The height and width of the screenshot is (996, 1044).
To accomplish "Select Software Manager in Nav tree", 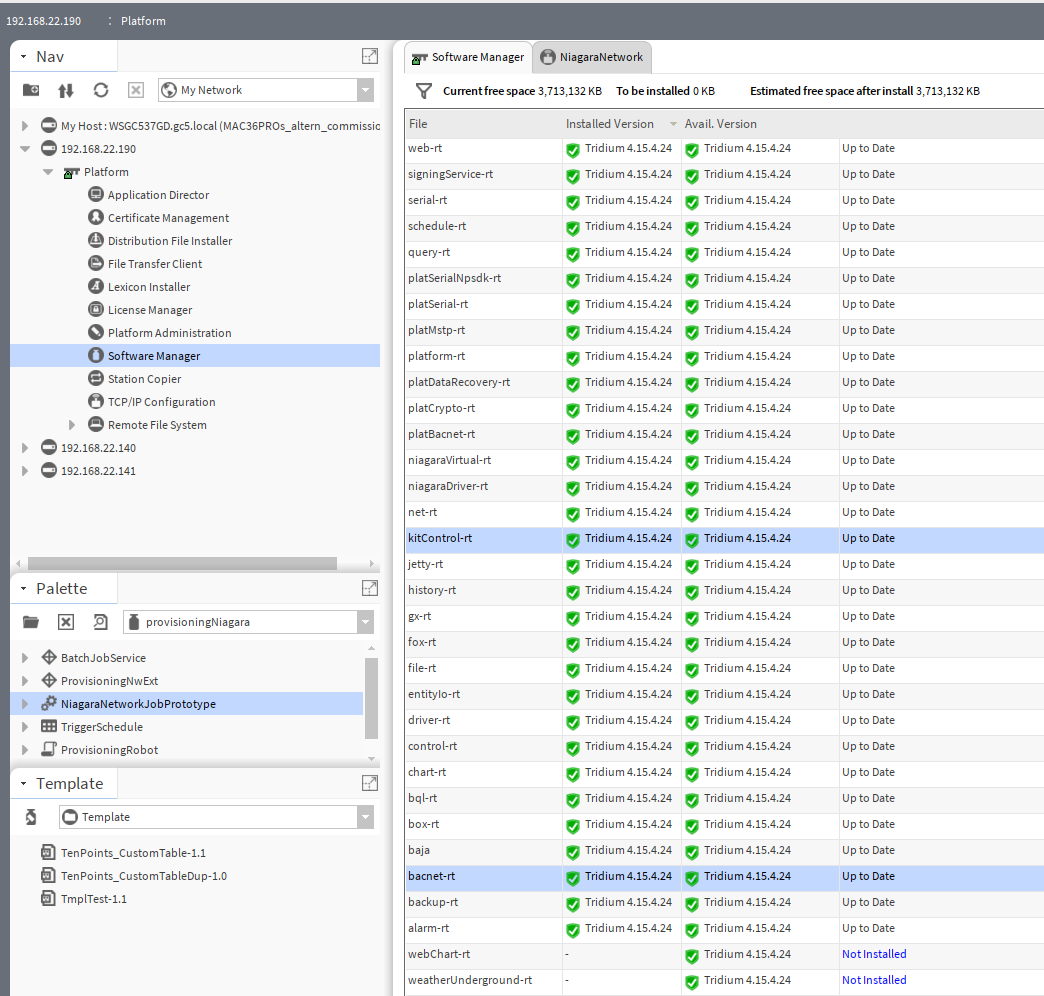I will tap(154, 356).
